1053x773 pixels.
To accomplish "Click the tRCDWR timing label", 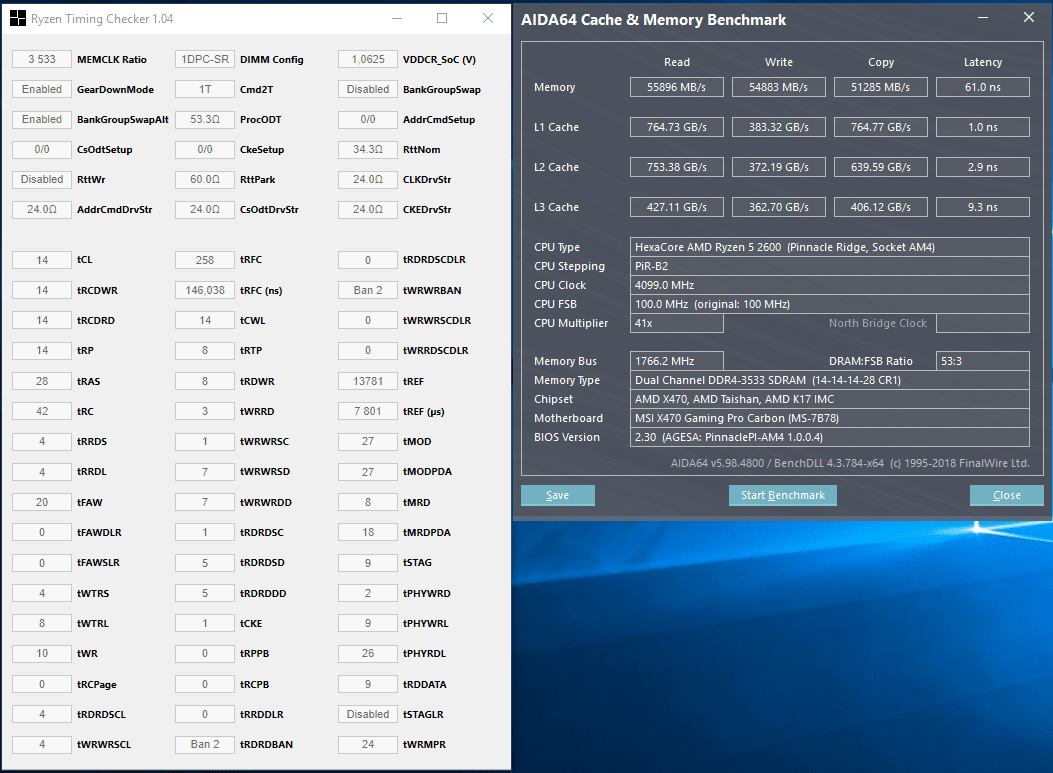I will [x=97, y=290].
